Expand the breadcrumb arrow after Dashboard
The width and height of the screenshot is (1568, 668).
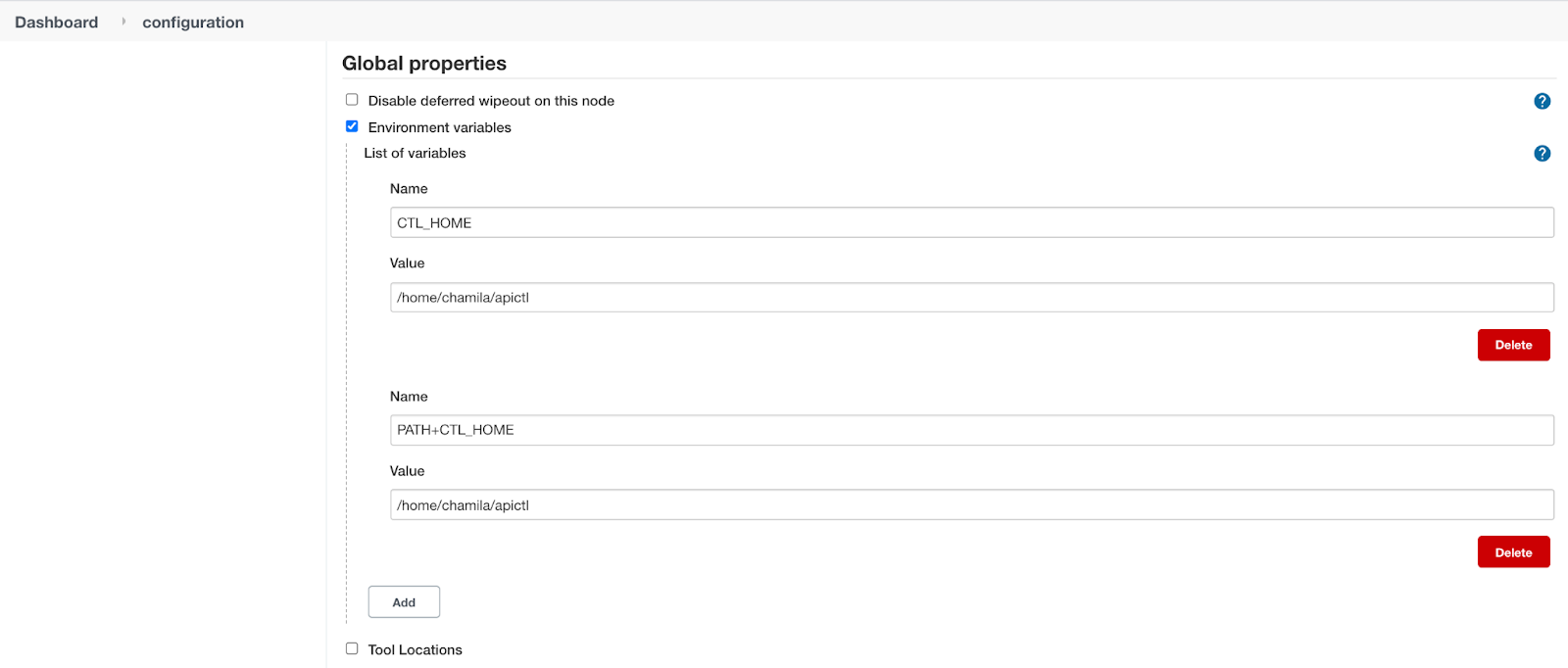pos(123,22)
